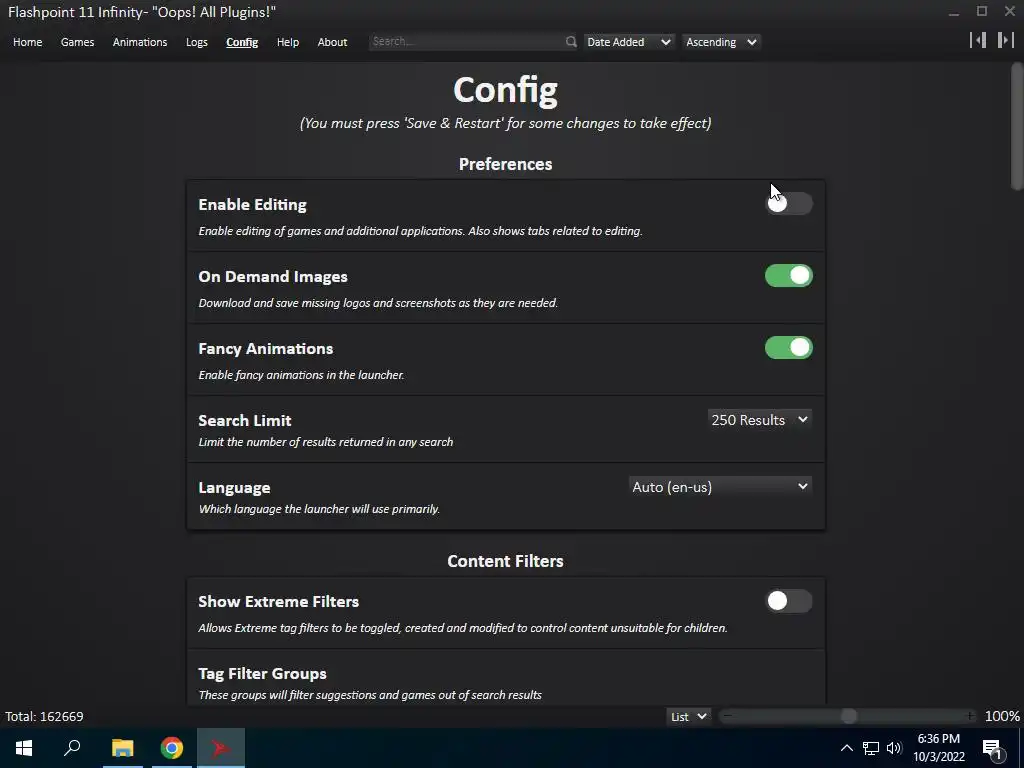This screenshot has width=1024, height=768.
Task: Show hidden system tray icons
Action: tap(846, 748)
